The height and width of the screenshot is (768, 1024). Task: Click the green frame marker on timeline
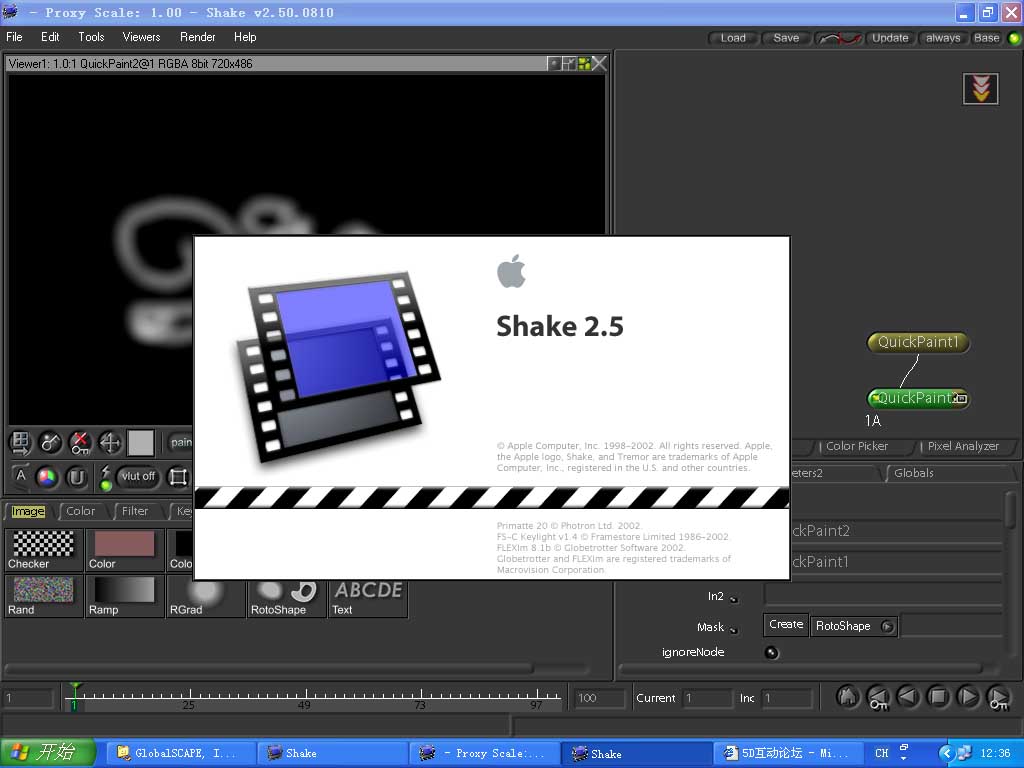coord(74,696)
